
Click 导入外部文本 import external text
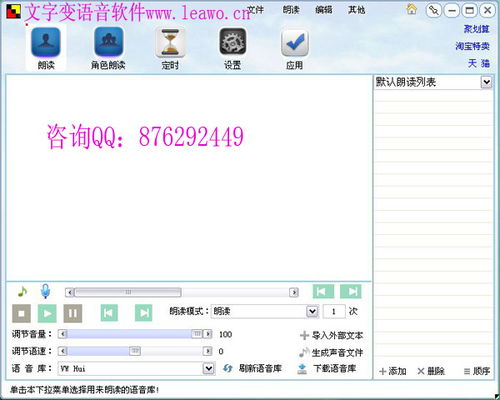coord(332,335)
